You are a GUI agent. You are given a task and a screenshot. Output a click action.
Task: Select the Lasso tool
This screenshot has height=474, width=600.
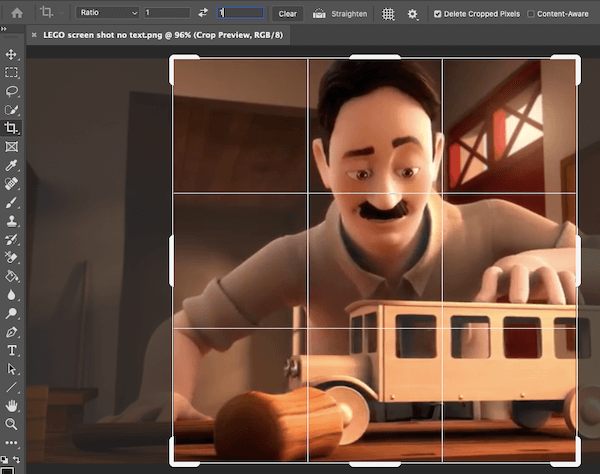11,91
